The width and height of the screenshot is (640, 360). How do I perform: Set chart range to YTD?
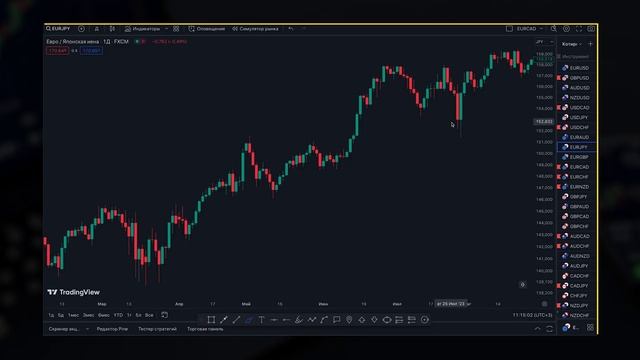(118, 315)
